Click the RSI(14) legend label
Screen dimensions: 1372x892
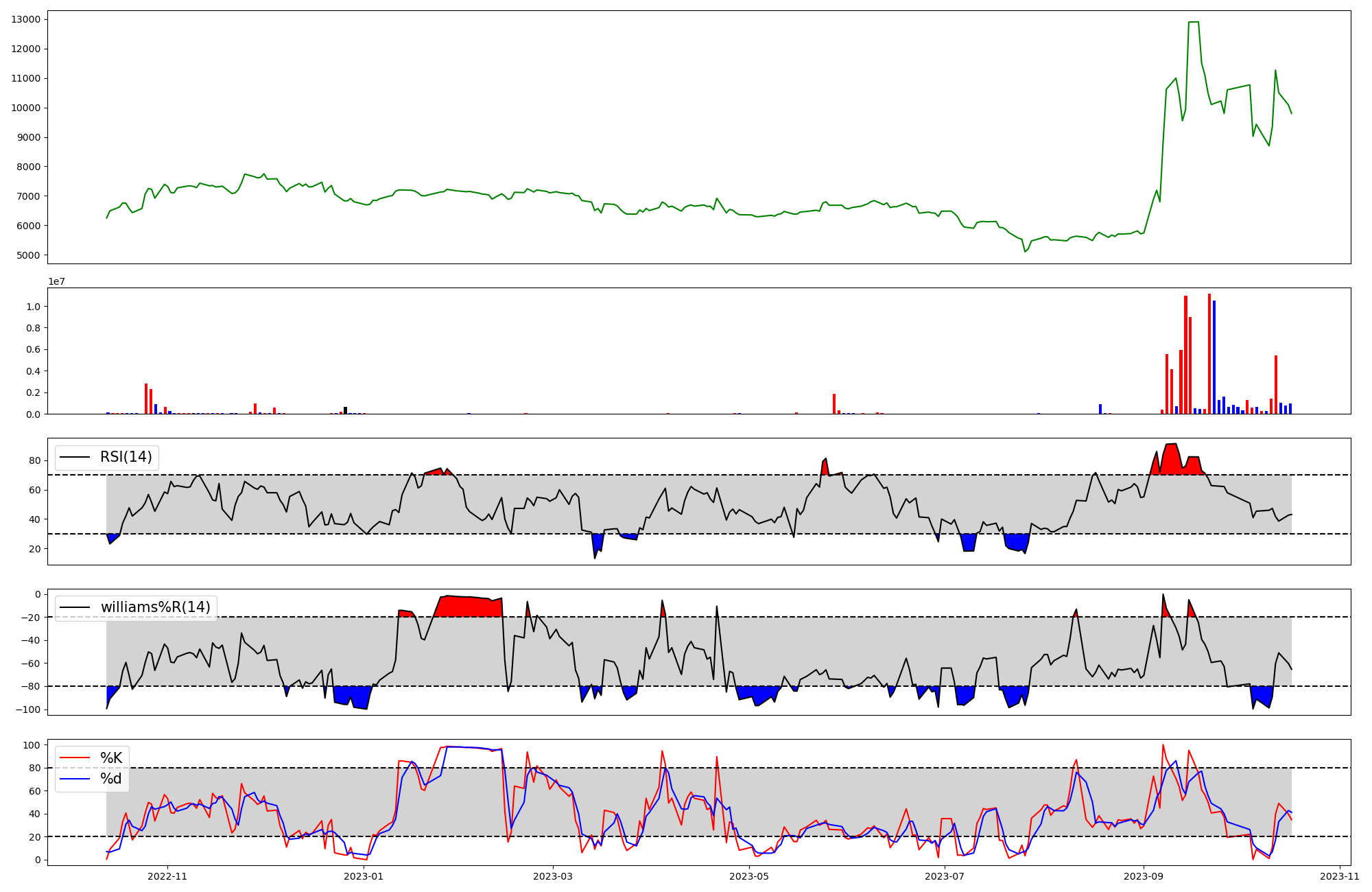point(126,457)
